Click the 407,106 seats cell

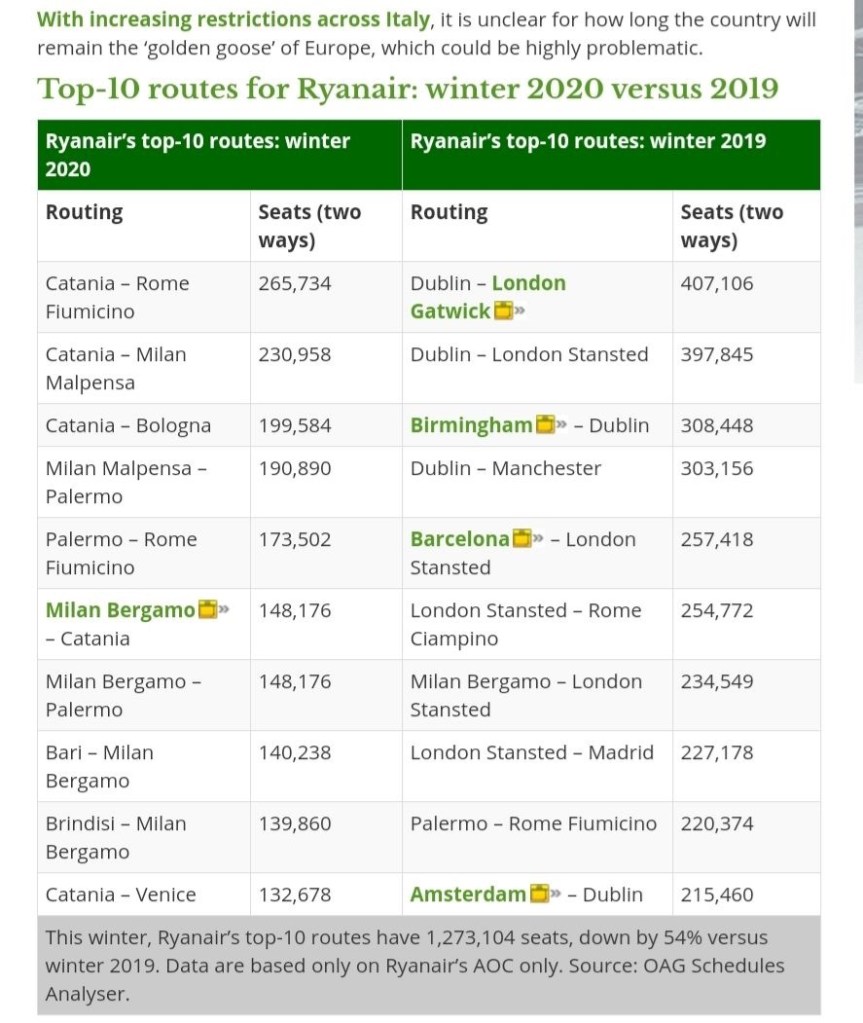(x=717, y=284)
